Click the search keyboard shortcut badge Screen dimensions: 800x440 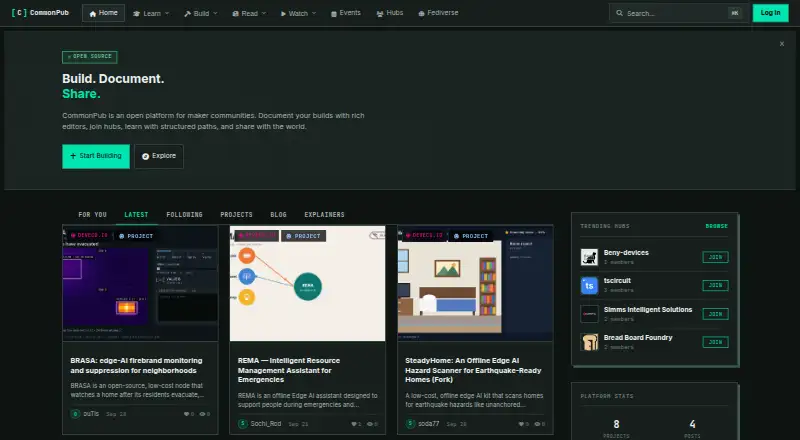click(x=735, y=13)
